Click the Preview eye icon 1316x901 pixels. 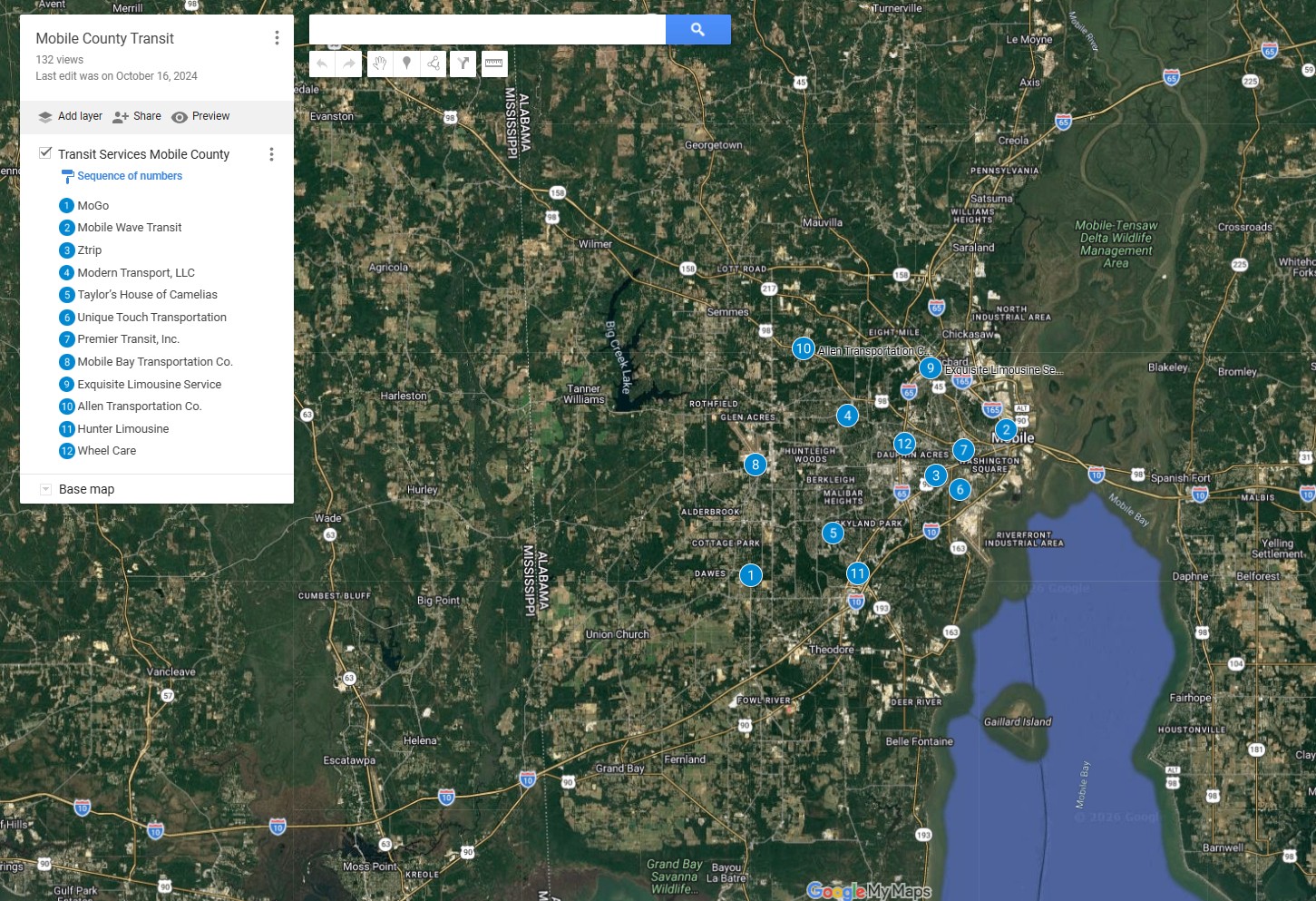(x=180, y=117)
